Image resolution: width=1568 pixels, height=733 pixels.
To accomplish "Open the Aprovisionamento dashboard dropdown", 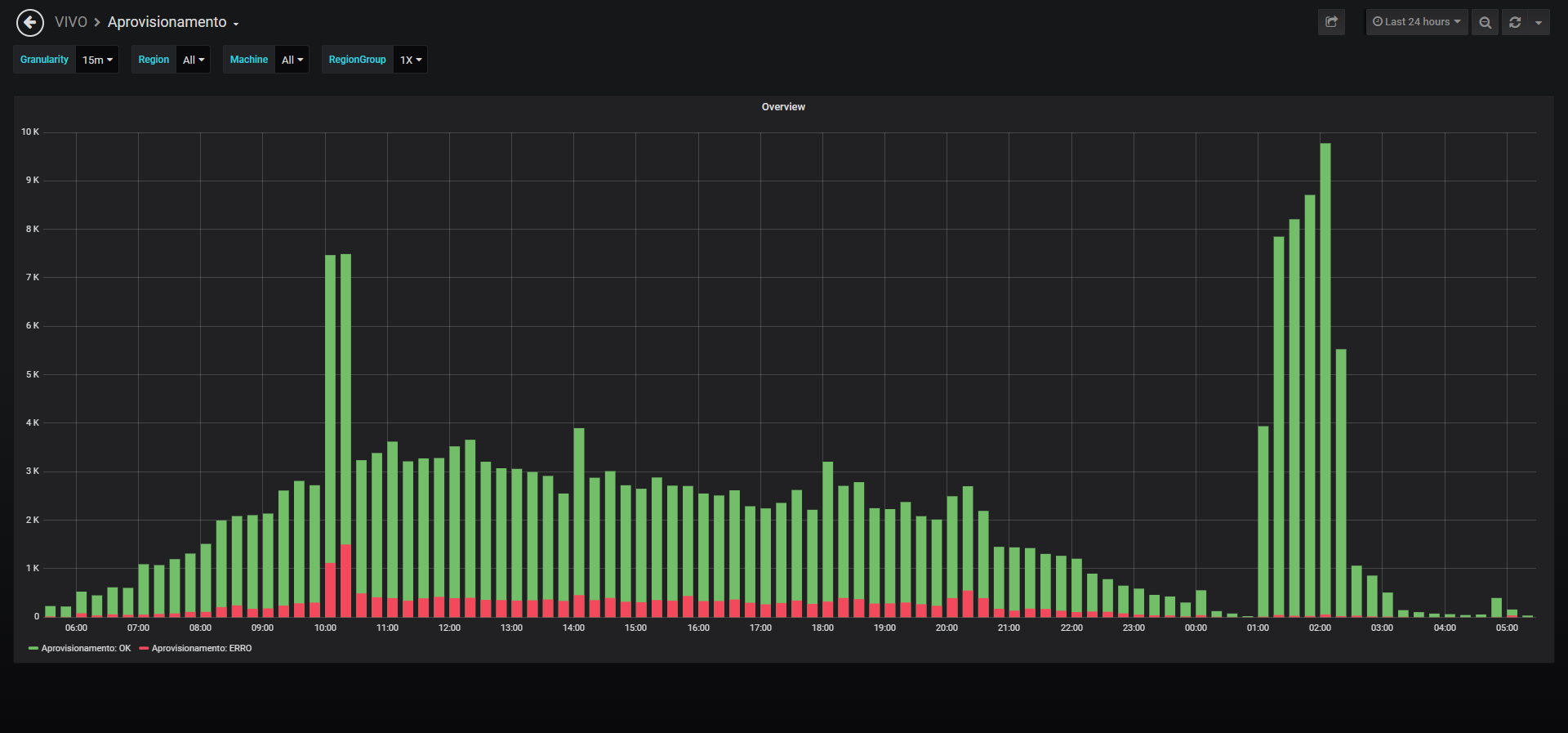I will coord(173,22).
